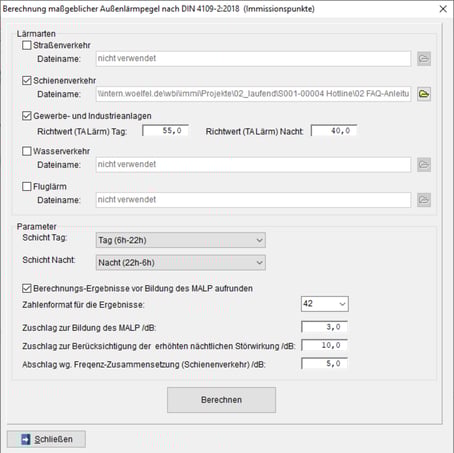Enable the Straßenverkehr checkbox

(x=27, y=45)
